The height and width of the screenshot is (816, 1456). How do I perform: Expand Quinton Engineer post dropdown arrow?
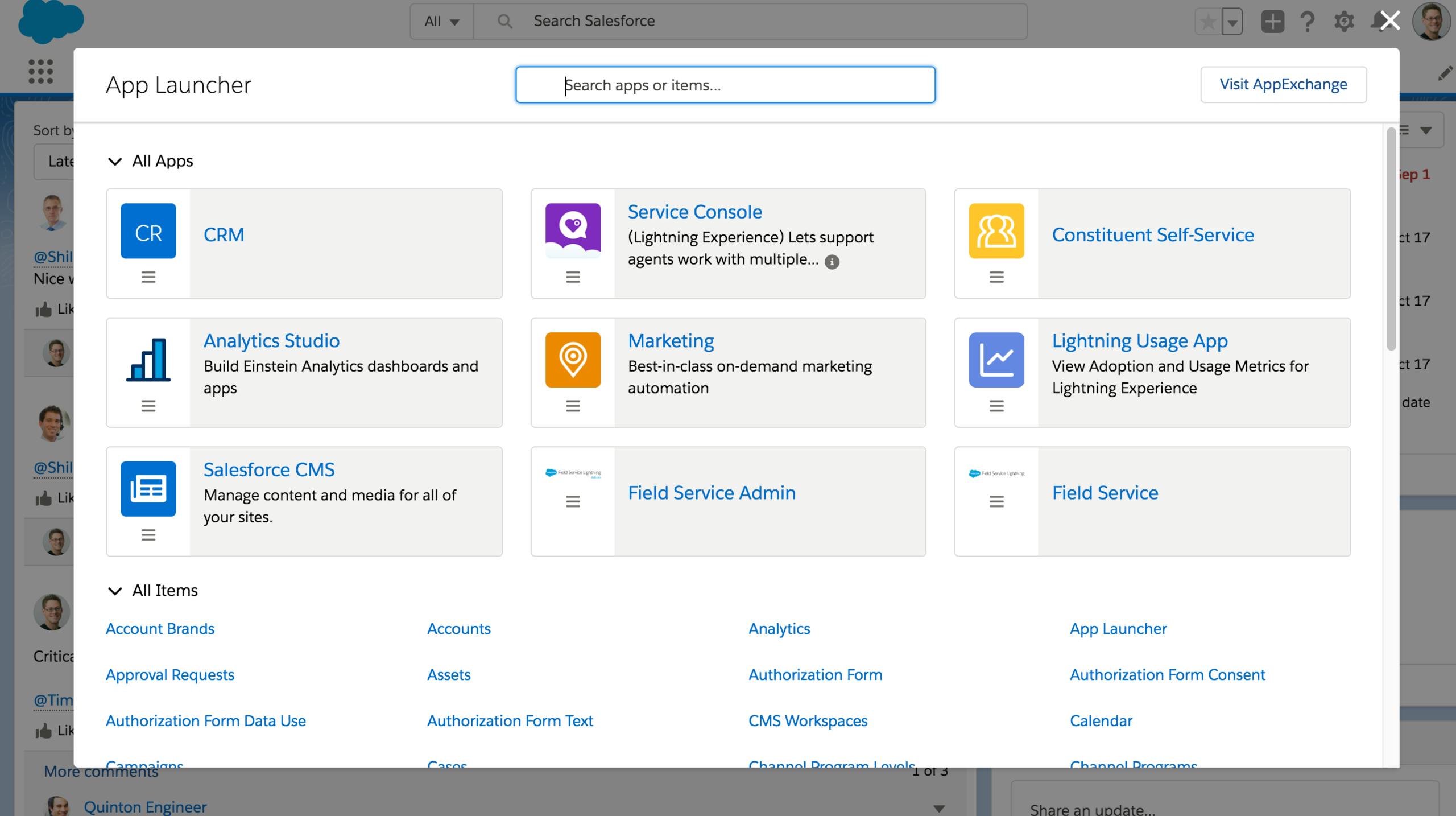[x=939, y=808]
